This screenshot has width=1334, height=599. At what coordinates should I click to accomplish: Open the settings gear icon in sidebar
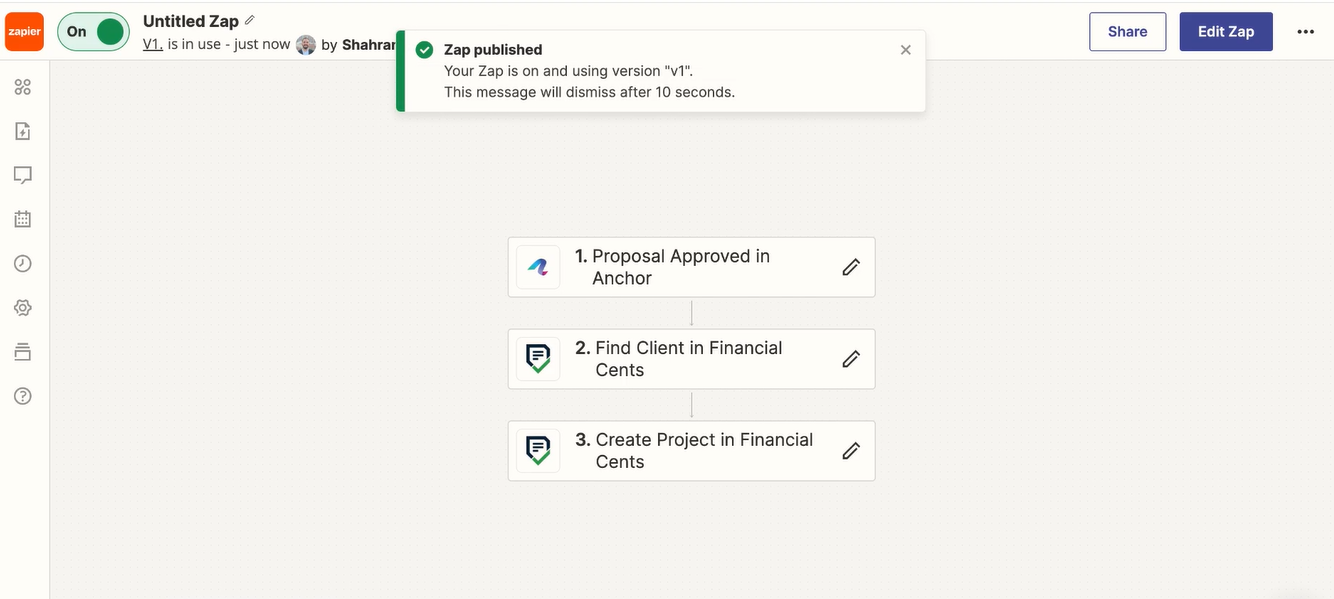tap(23, 308)
